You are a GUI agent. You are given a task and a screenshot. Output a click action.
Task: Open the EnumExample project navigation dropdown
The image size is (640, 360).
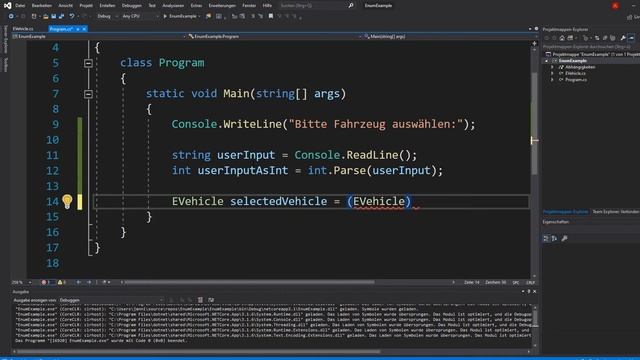click(x=99, y=36)
